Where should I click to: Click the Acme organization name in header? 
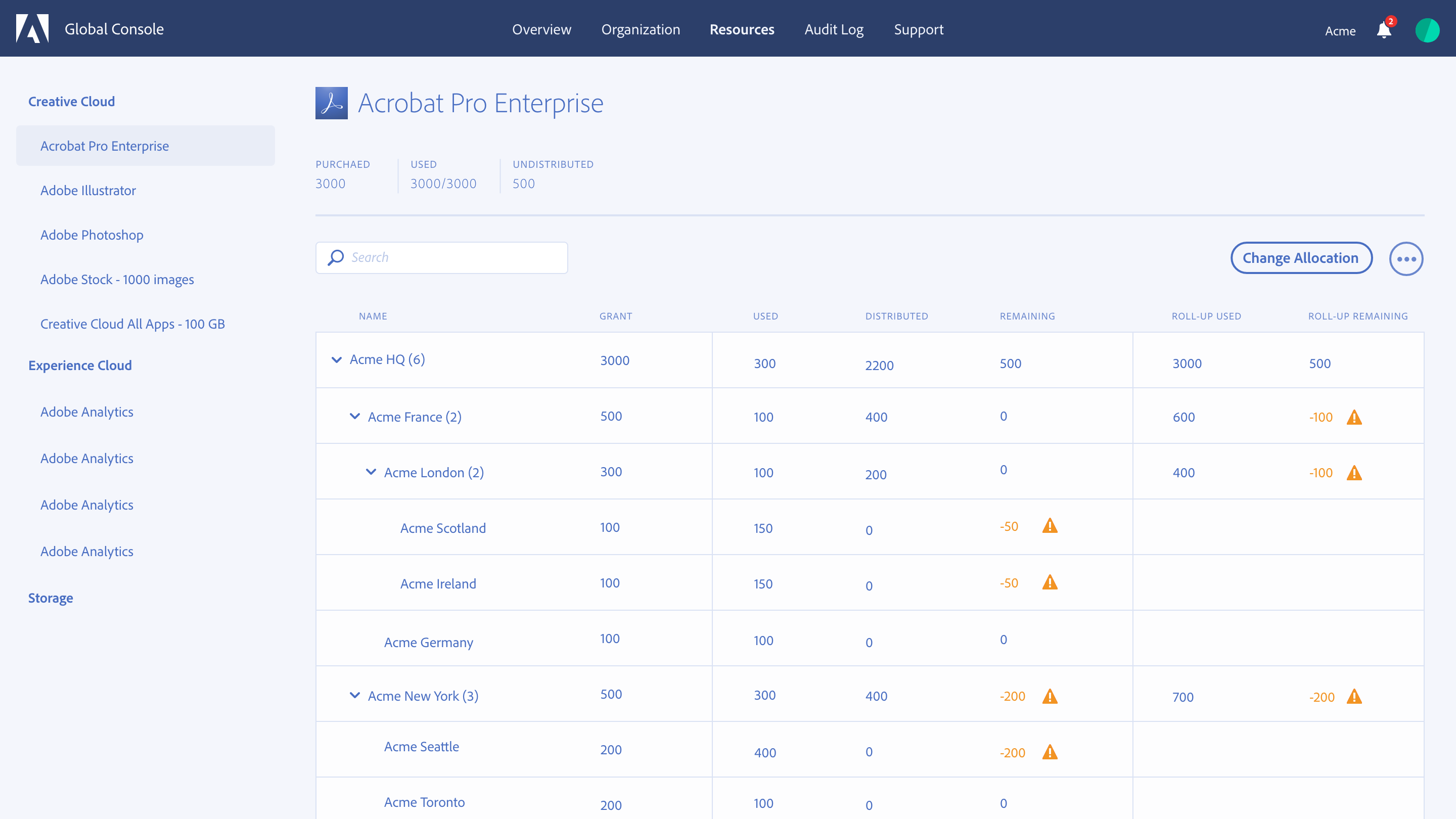pos(1340,31)
